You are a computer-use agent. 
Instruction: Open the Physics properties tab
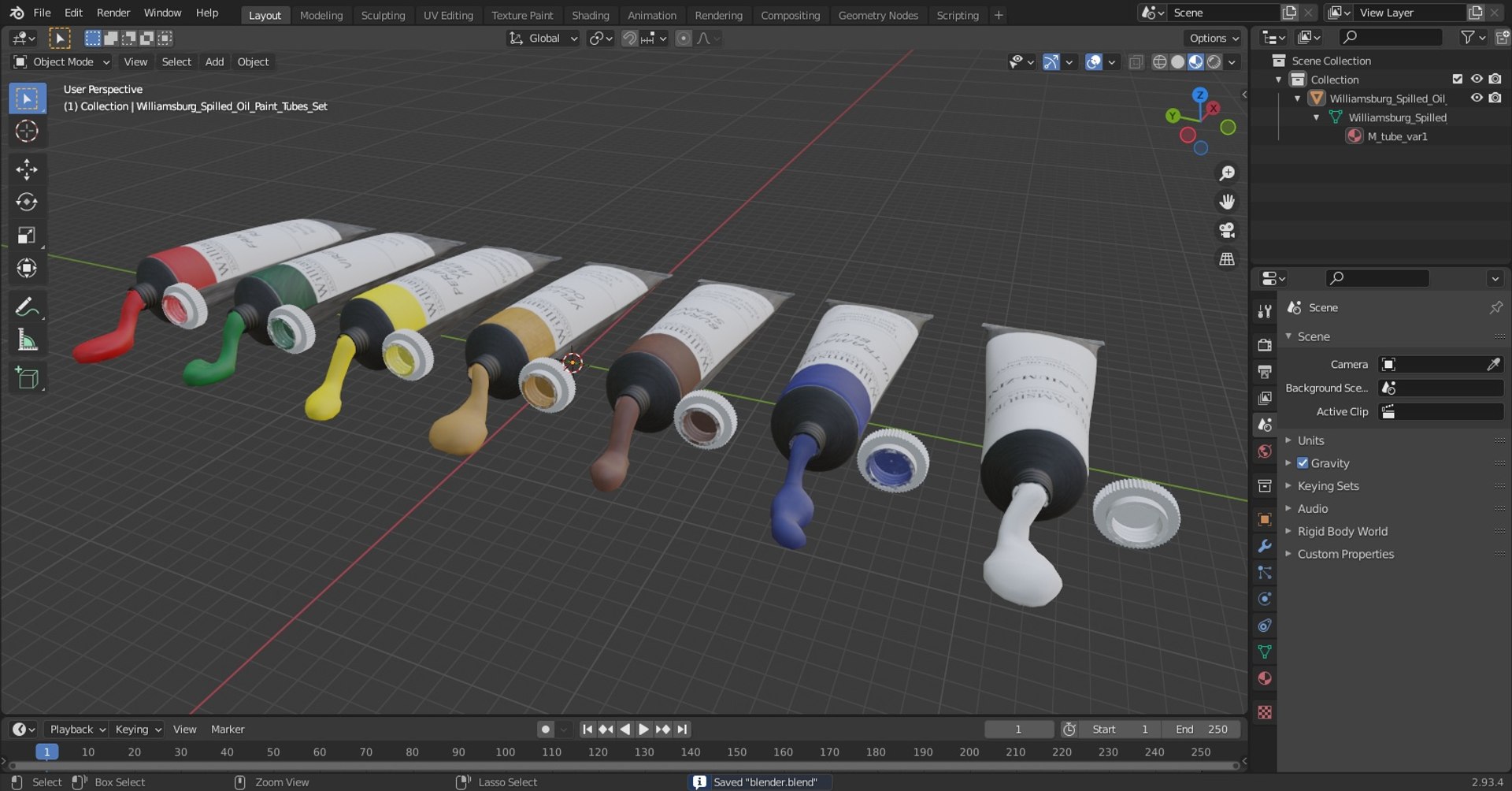[1265, 599]
